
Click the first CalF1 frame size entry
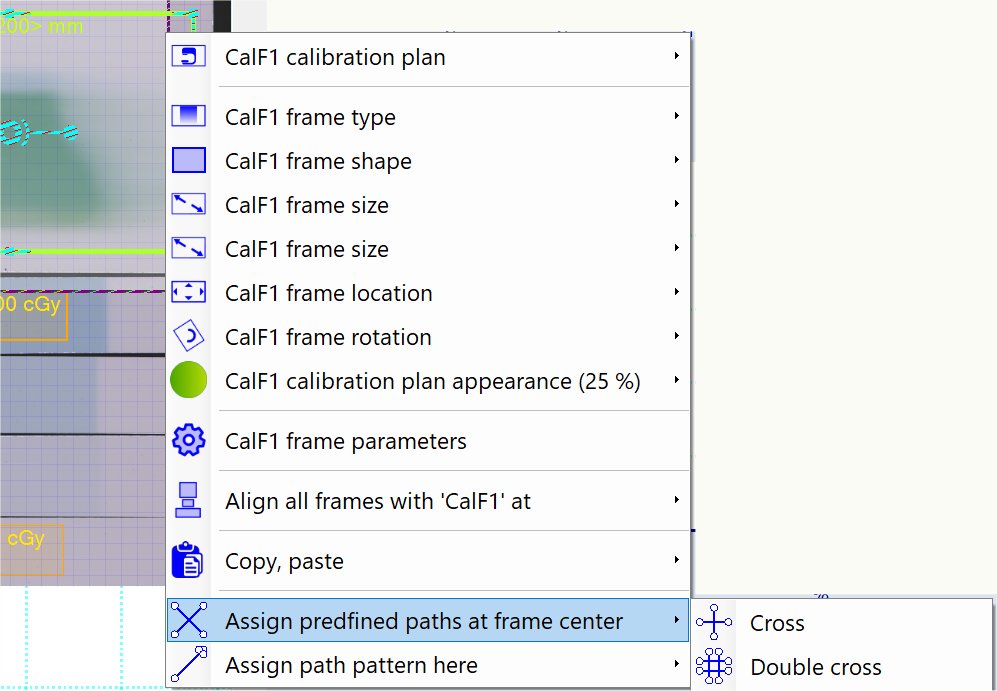tap(307, 205)
